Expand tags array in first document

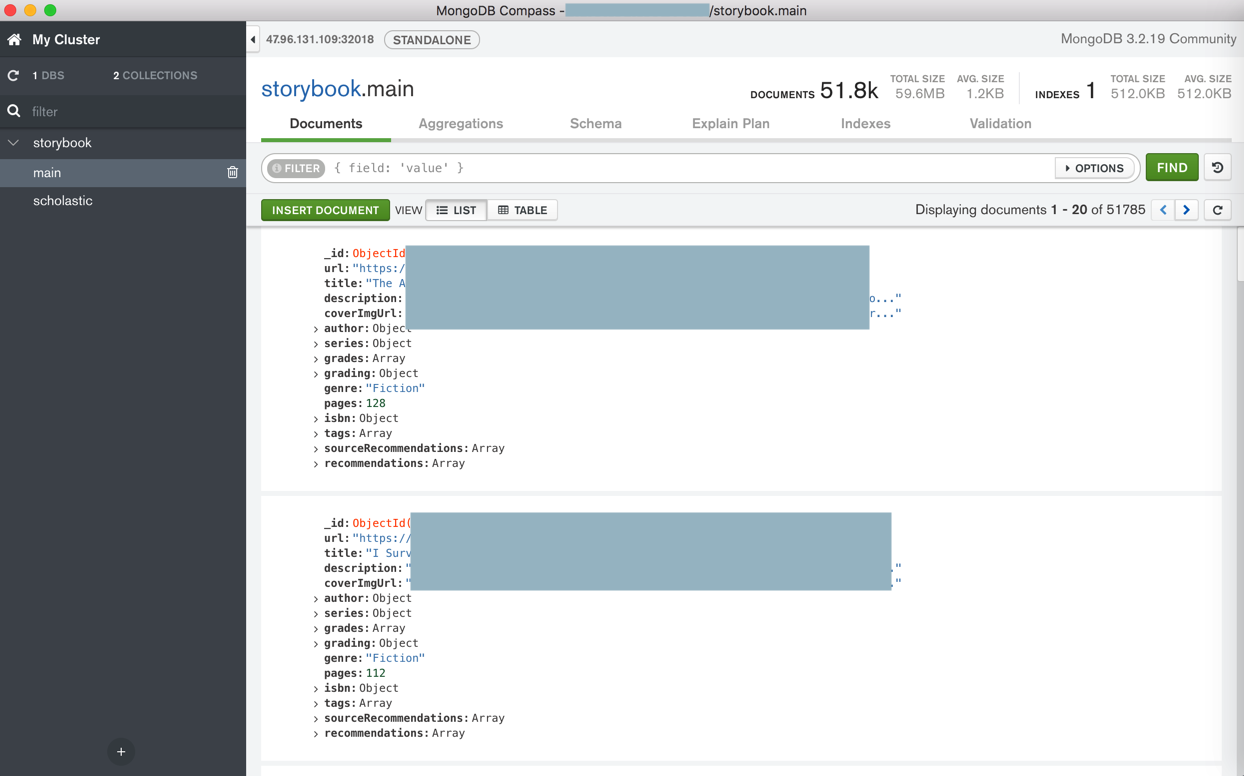click(316, 434)
